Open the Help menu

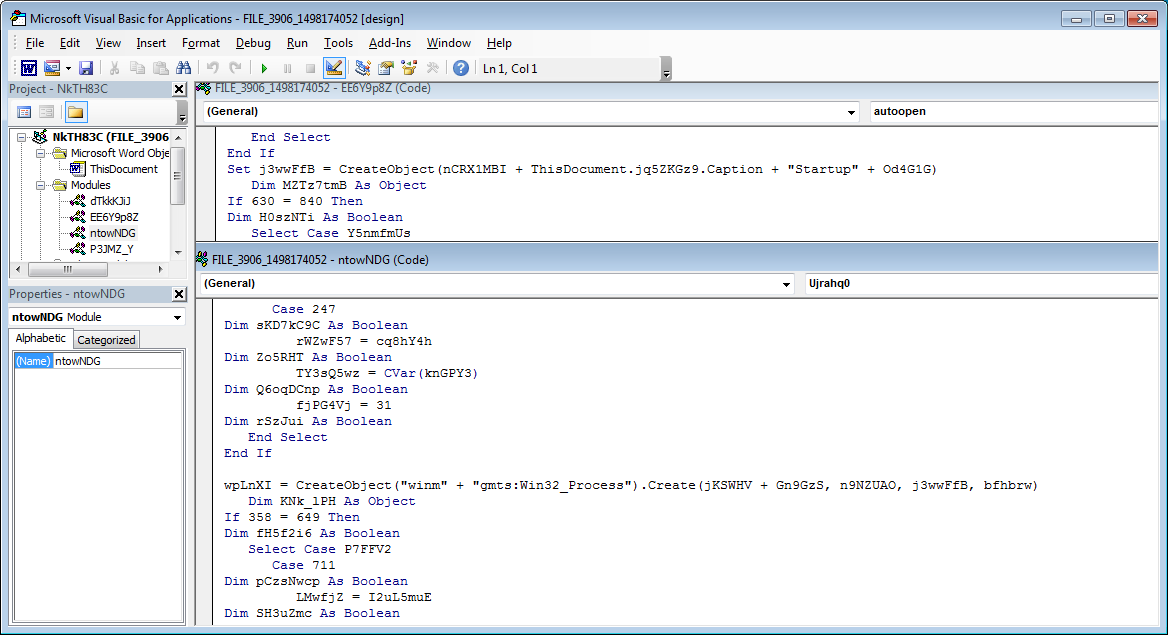tap(499, 43)
